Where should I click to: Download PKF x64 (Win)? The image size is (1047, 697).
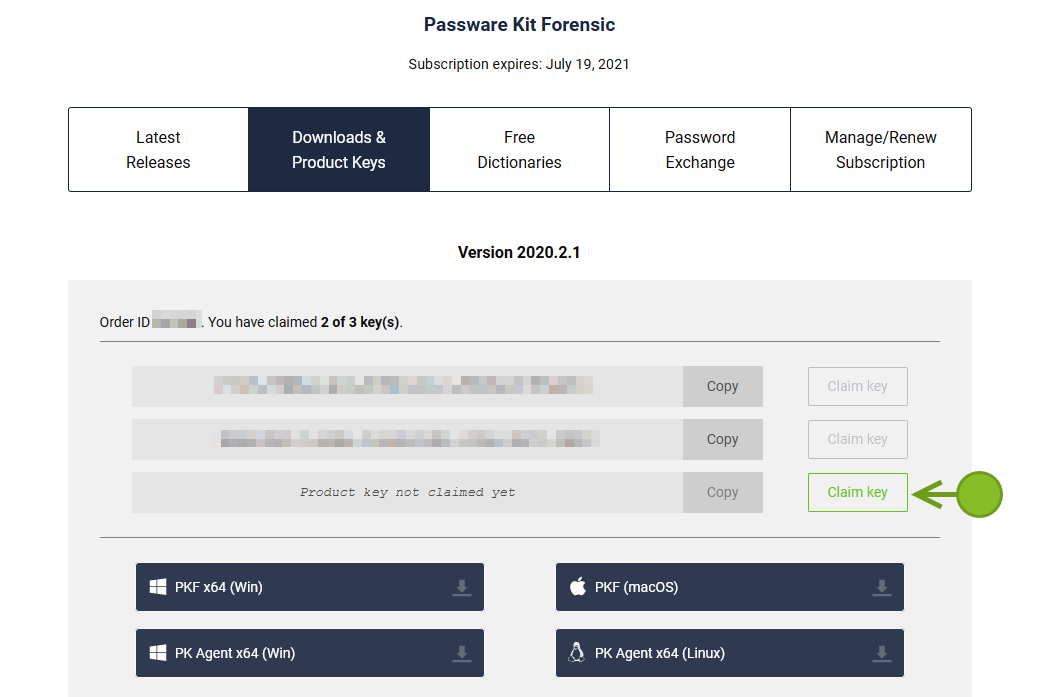click(310, 587)
